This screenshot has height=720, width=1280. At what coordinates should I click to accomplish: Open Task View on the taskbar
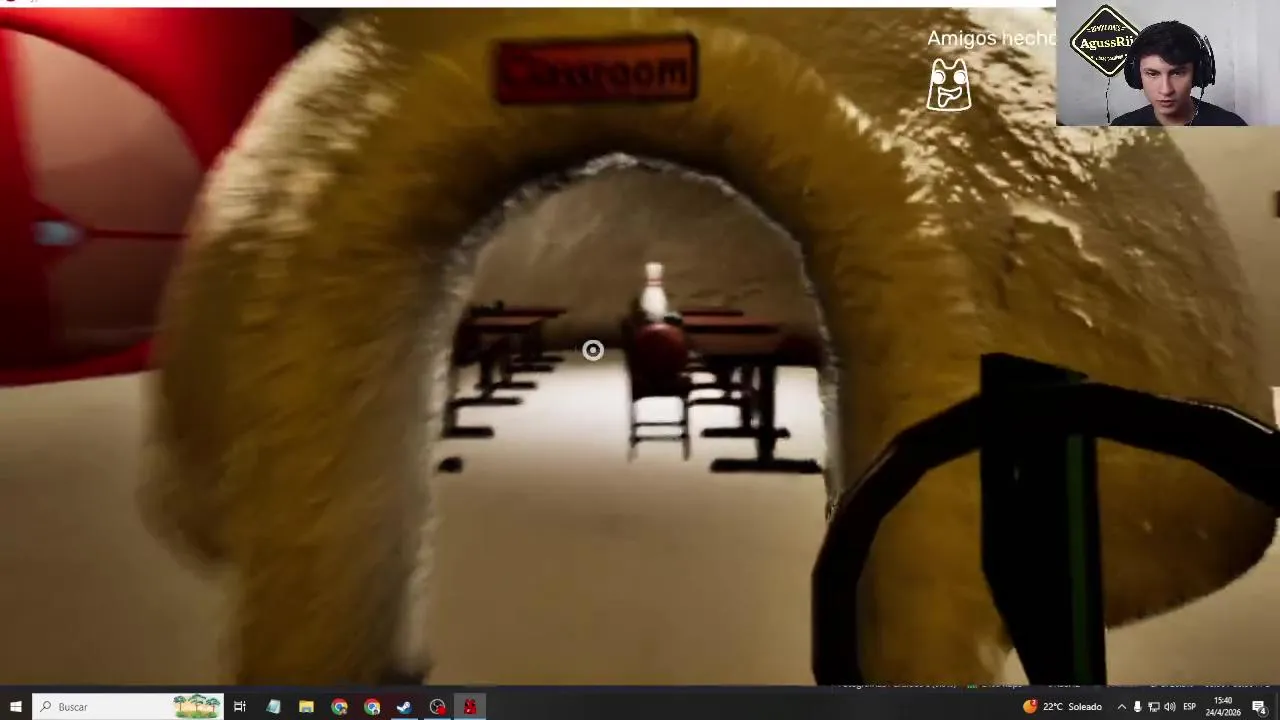(x=240, y=707)
